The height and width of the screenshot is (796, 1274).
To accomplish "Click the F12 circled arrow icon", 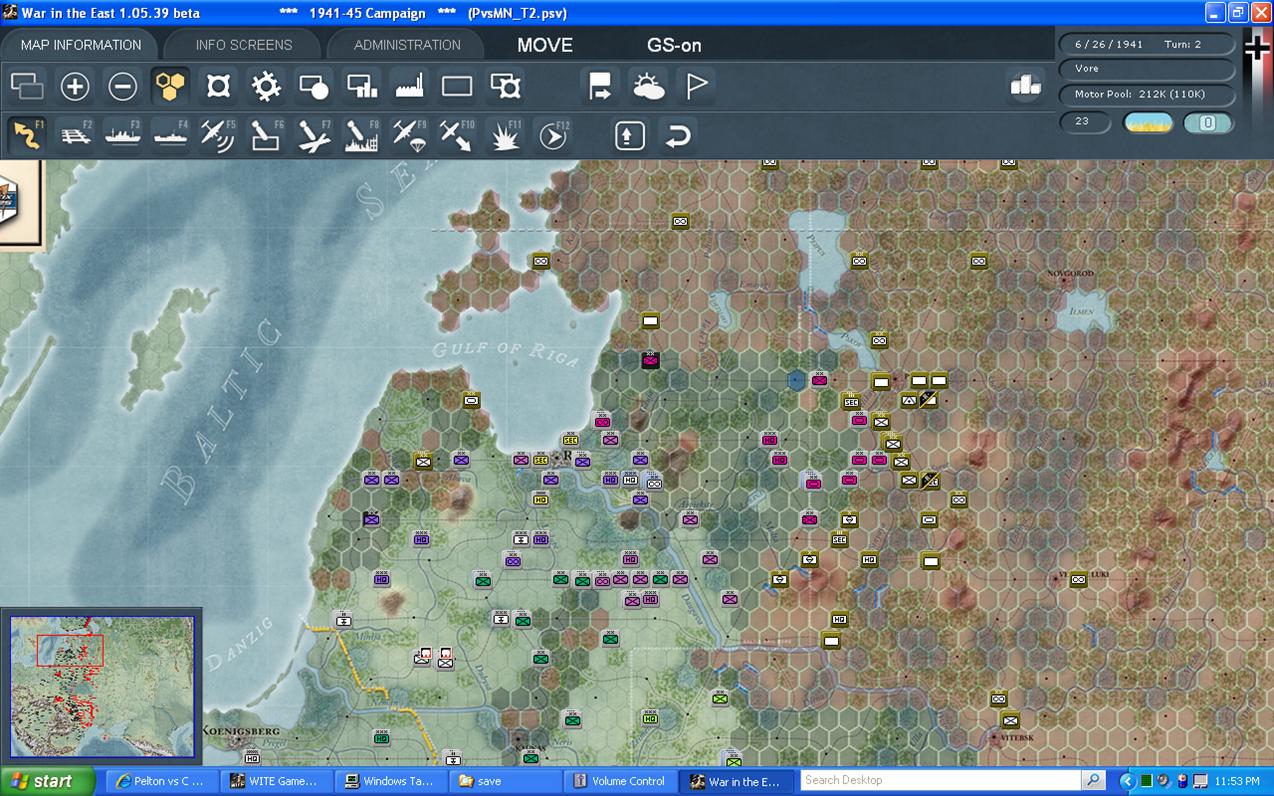I will point(553,134).
